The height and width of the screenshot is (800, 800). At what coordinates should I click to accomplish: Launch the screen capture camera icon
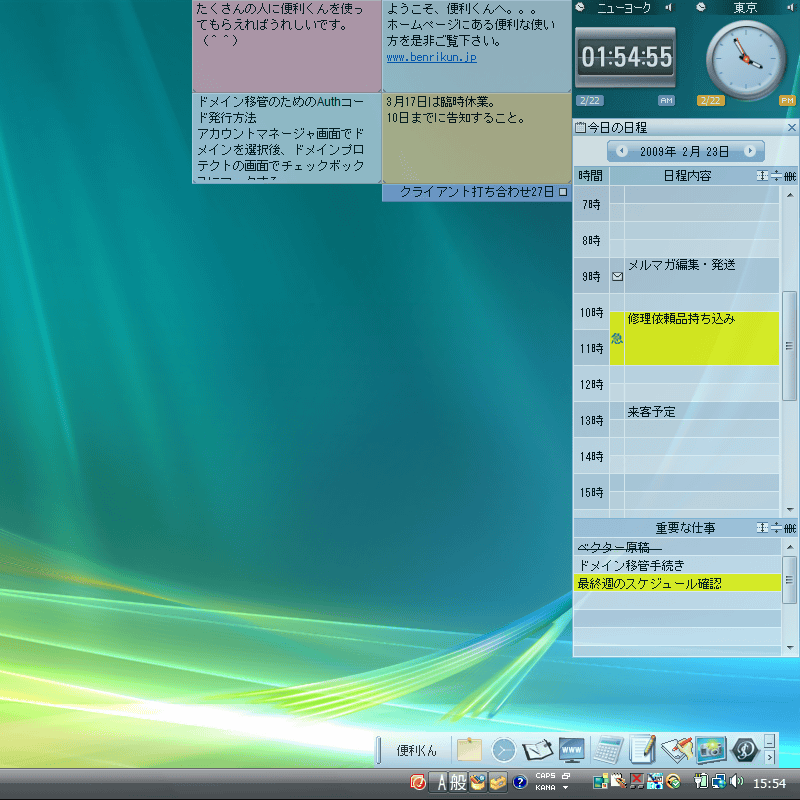pos(711,750)
